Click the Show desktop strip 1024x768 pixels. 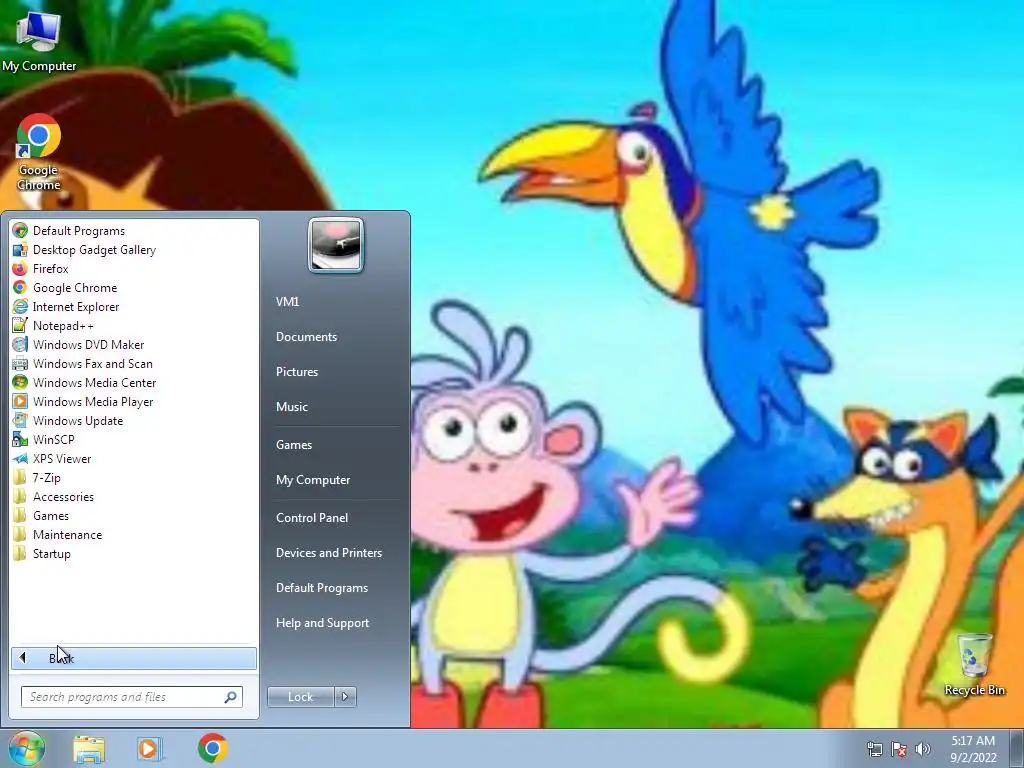1017,748
